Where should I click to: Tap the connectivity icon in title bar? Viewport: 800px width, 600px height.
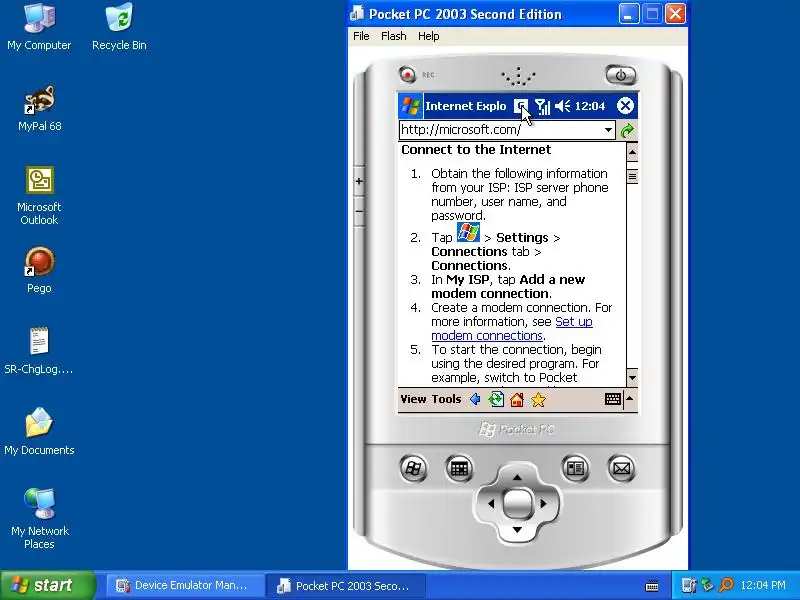pyautogui.click(x=521, y=106)
